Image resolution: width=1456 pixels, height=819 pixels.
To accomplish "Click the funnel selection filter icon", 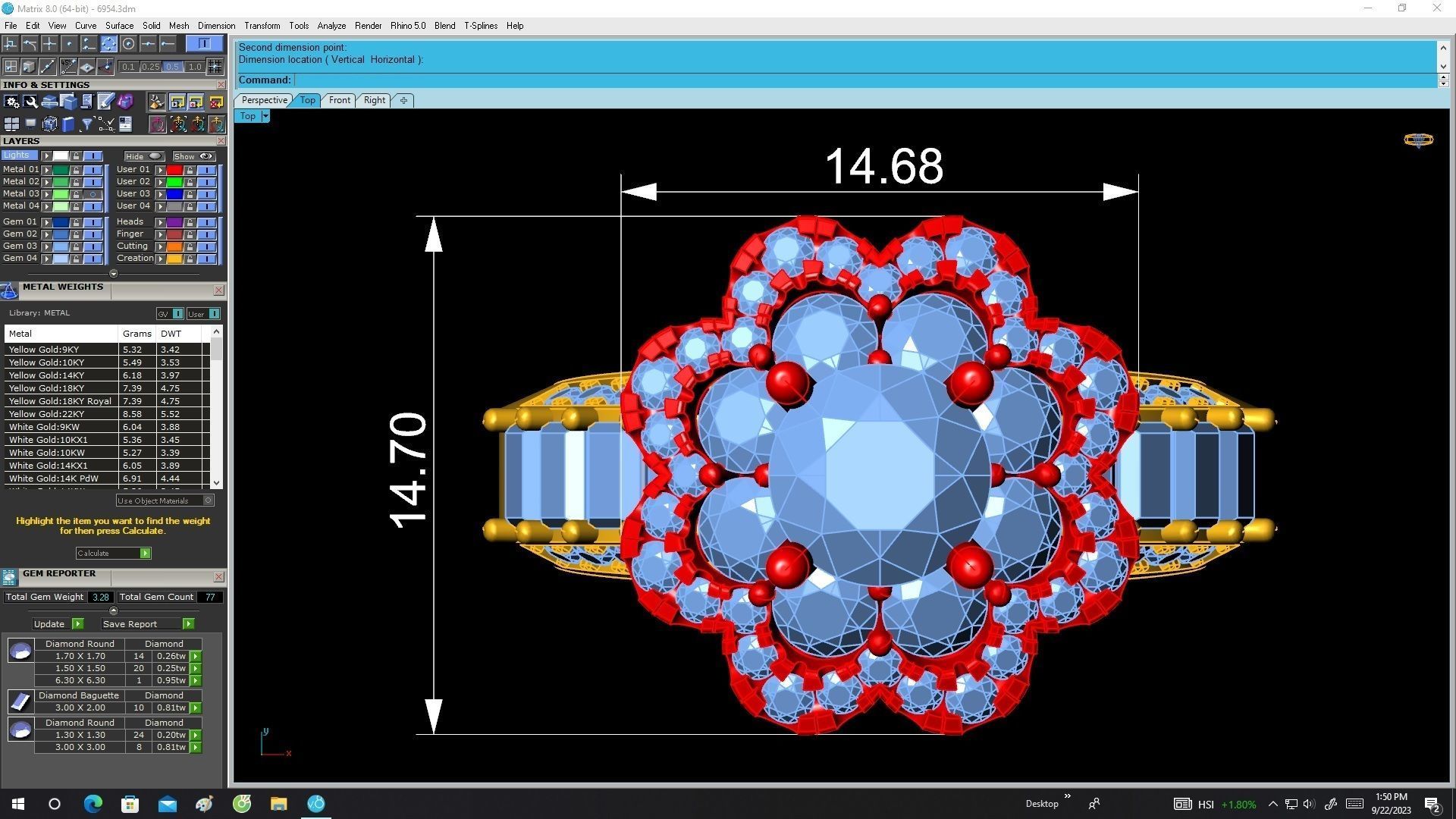I will point(86,124).
